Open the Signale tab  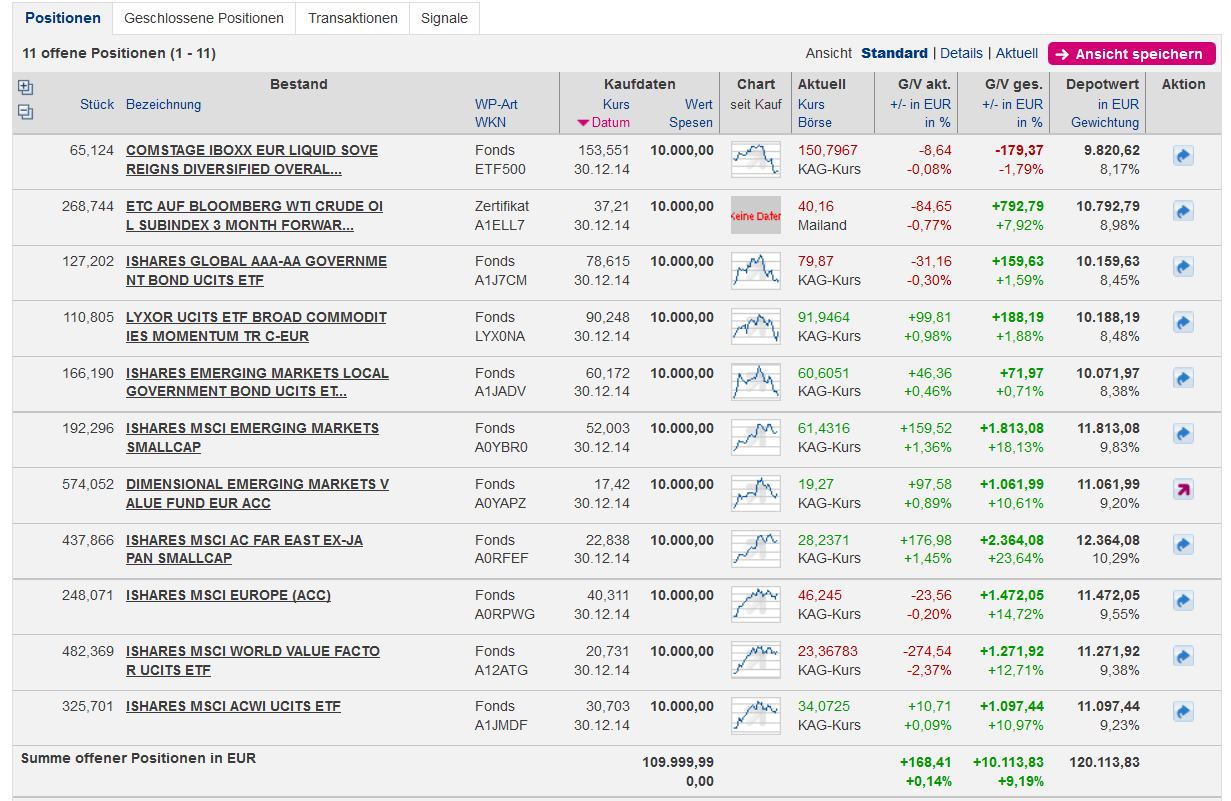pos(444,18)
